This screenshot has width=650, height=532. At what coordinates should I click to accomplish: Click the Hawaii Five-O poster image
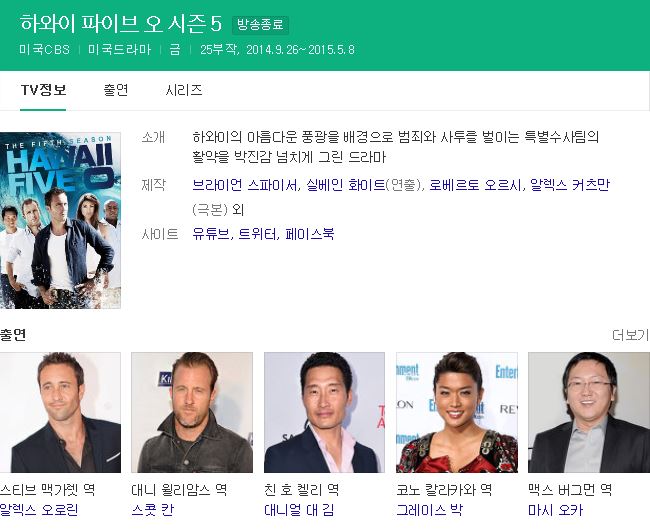tap(60, 220)
